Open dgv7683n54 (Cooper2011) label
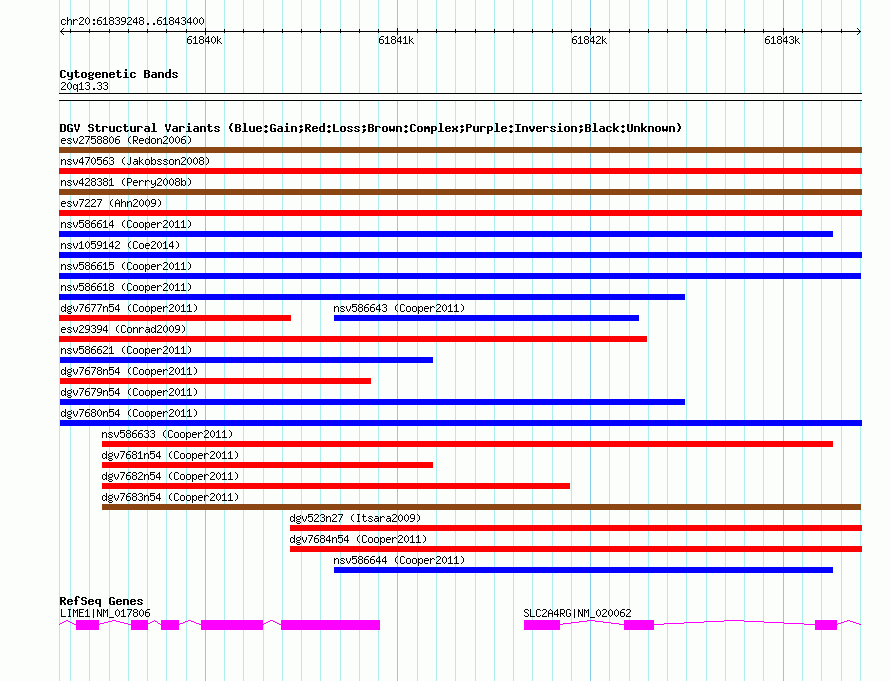This screenshot has height=681, width=890. [x=170, y=497]
